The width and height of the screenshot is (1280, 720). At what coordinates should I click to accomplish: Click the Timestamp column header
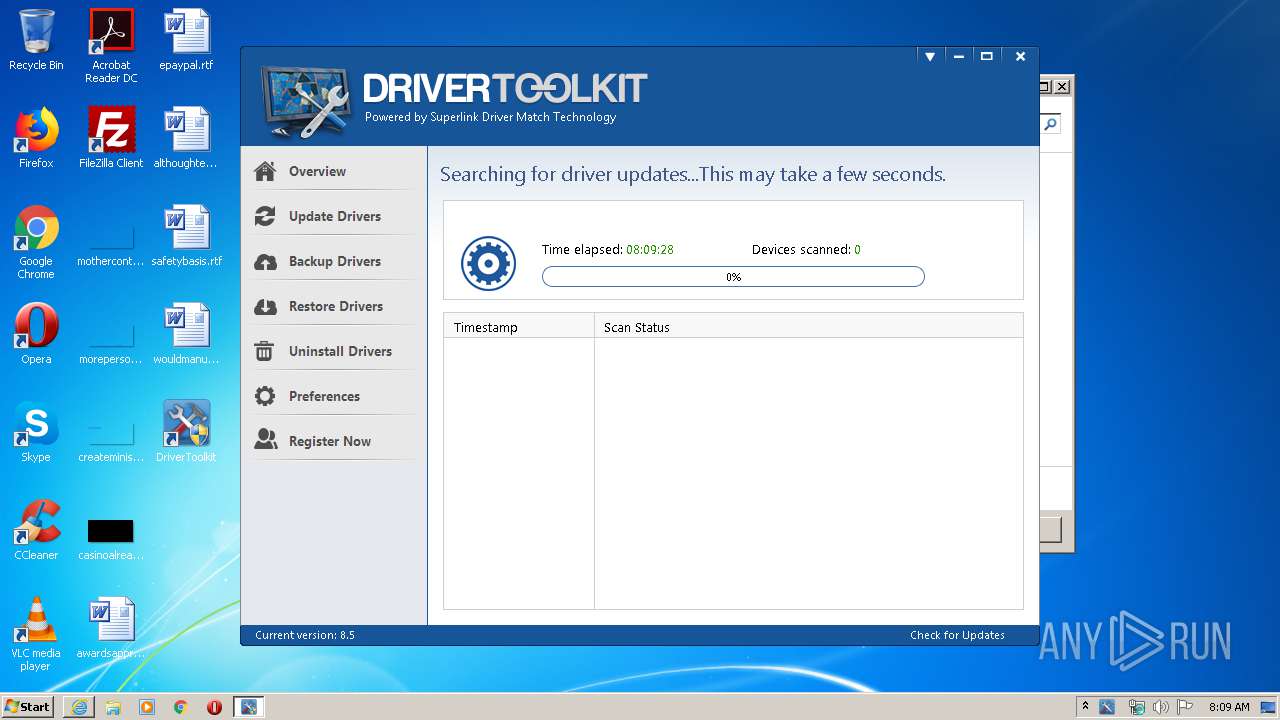pyautogui.click(x=519, y=327)
